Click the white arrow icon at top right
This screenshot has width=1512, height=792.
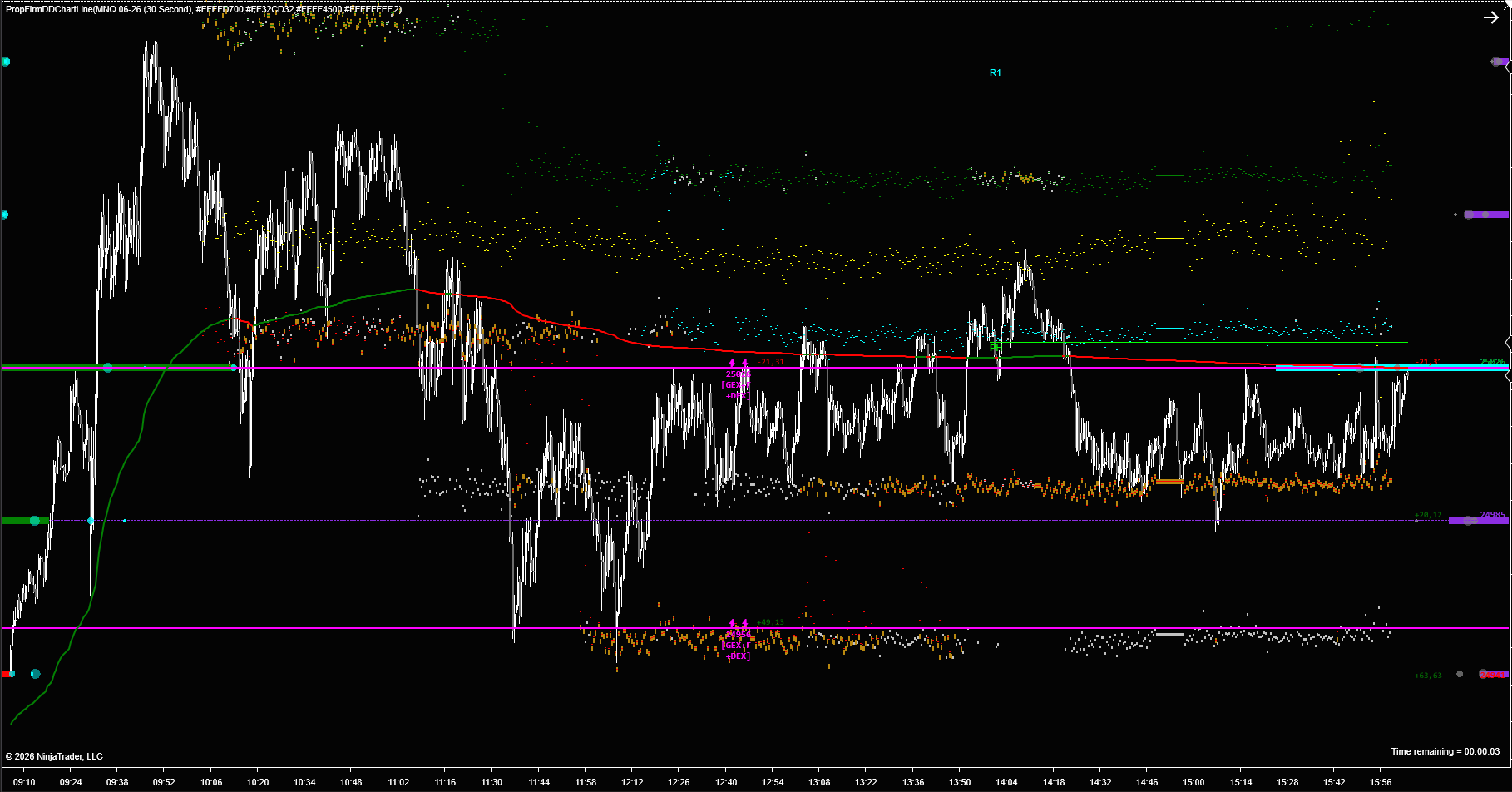coord(1490,17)
